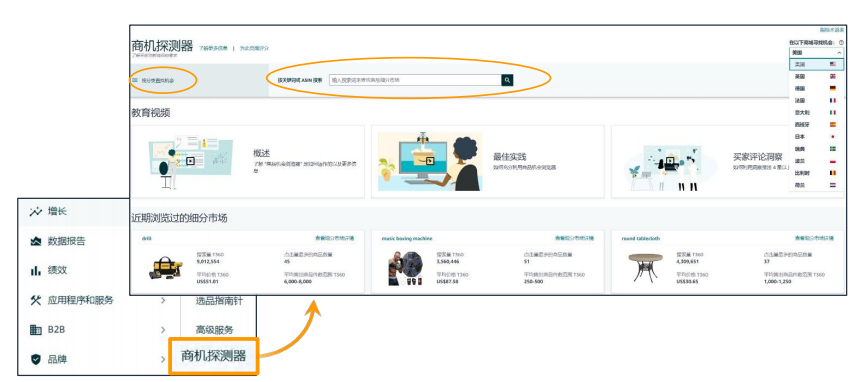The image size is (864, 382).
Task: Play the 最佳实践 best practices video
Action: point(430,162)
